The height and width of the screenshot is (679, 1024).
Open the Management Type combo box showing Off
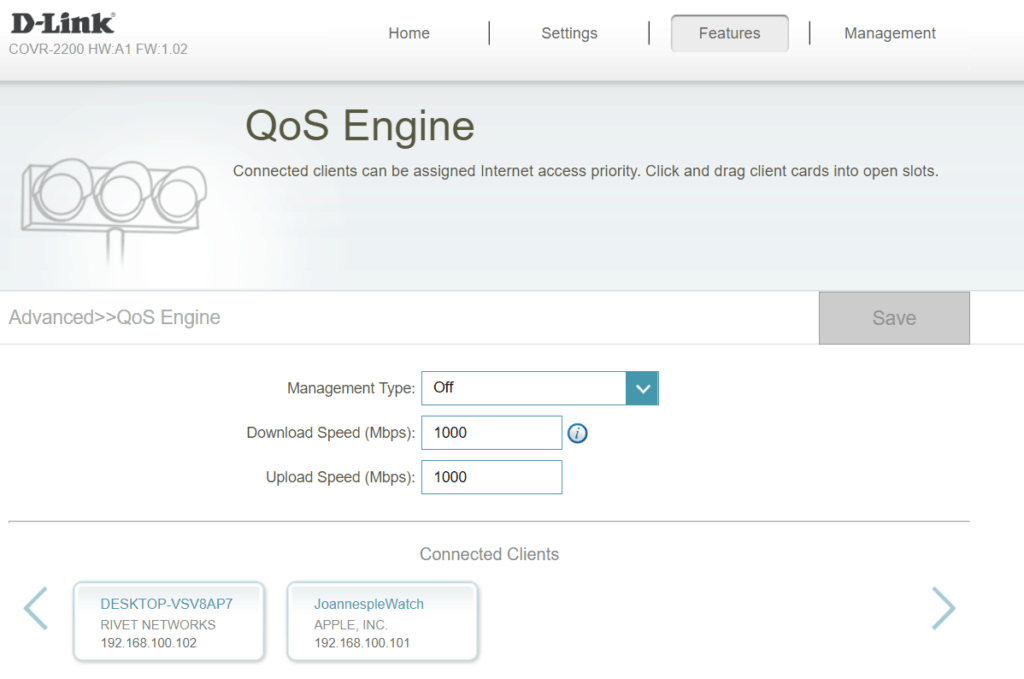pos(523,388)
